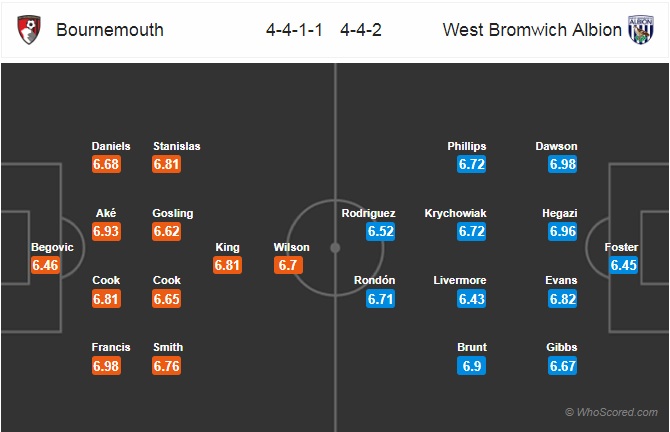Image resolution: width=670 pixels, height=432 pixels.
Task: Select the 4-4-2 formation label
Action: (x=361, y=30)
